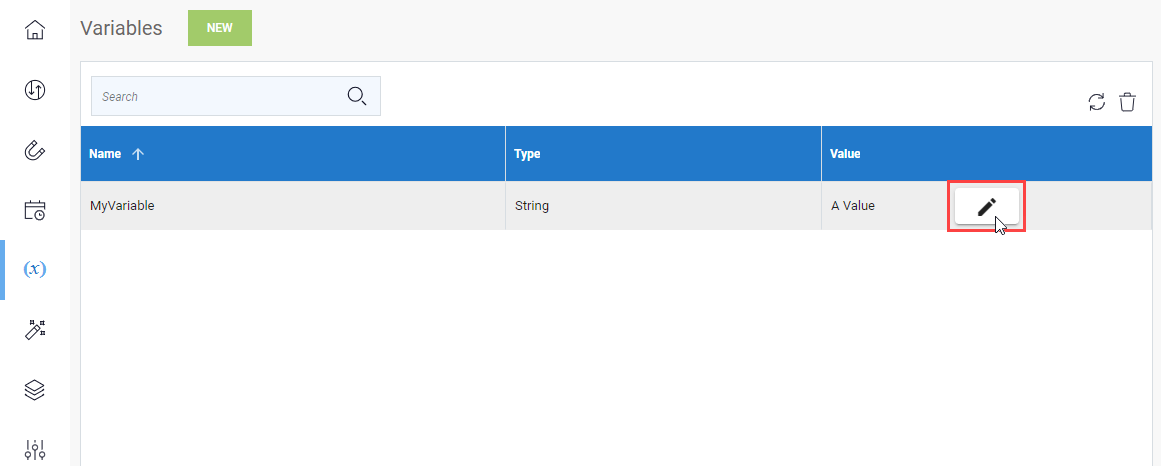Click the String type cell
This screenshot has width=1161, height=466.
point(532,206)
